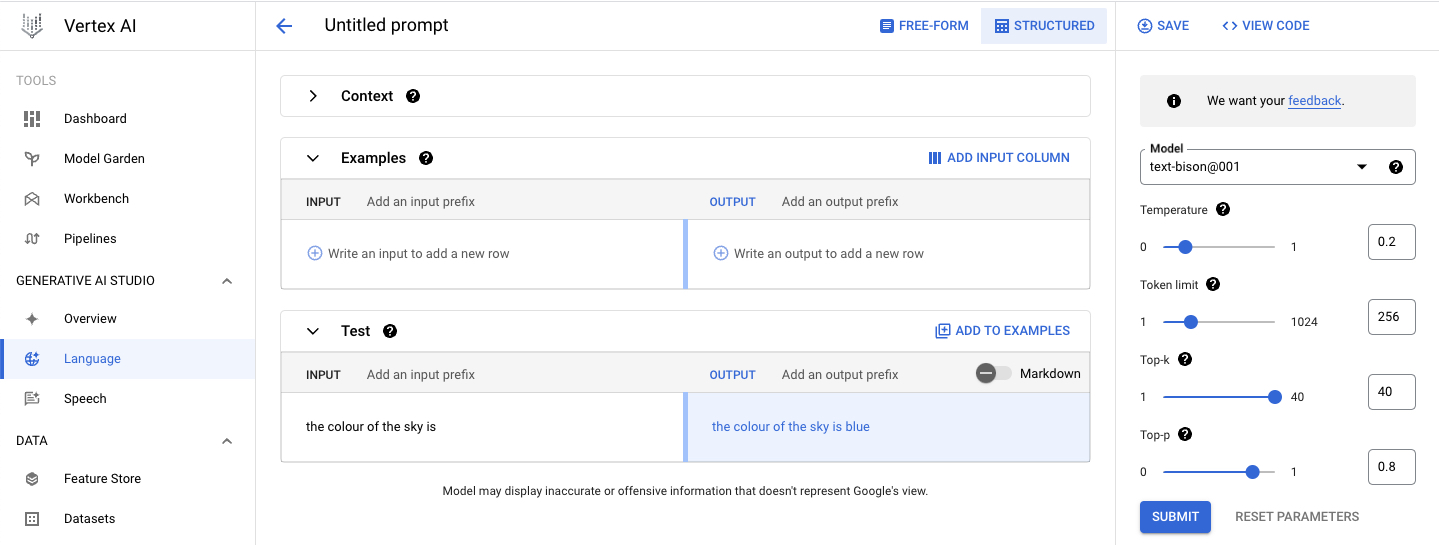Expand the Context section
Image resolution: width=1439 pixels, height=545 pixels.
tap(313, 96)
